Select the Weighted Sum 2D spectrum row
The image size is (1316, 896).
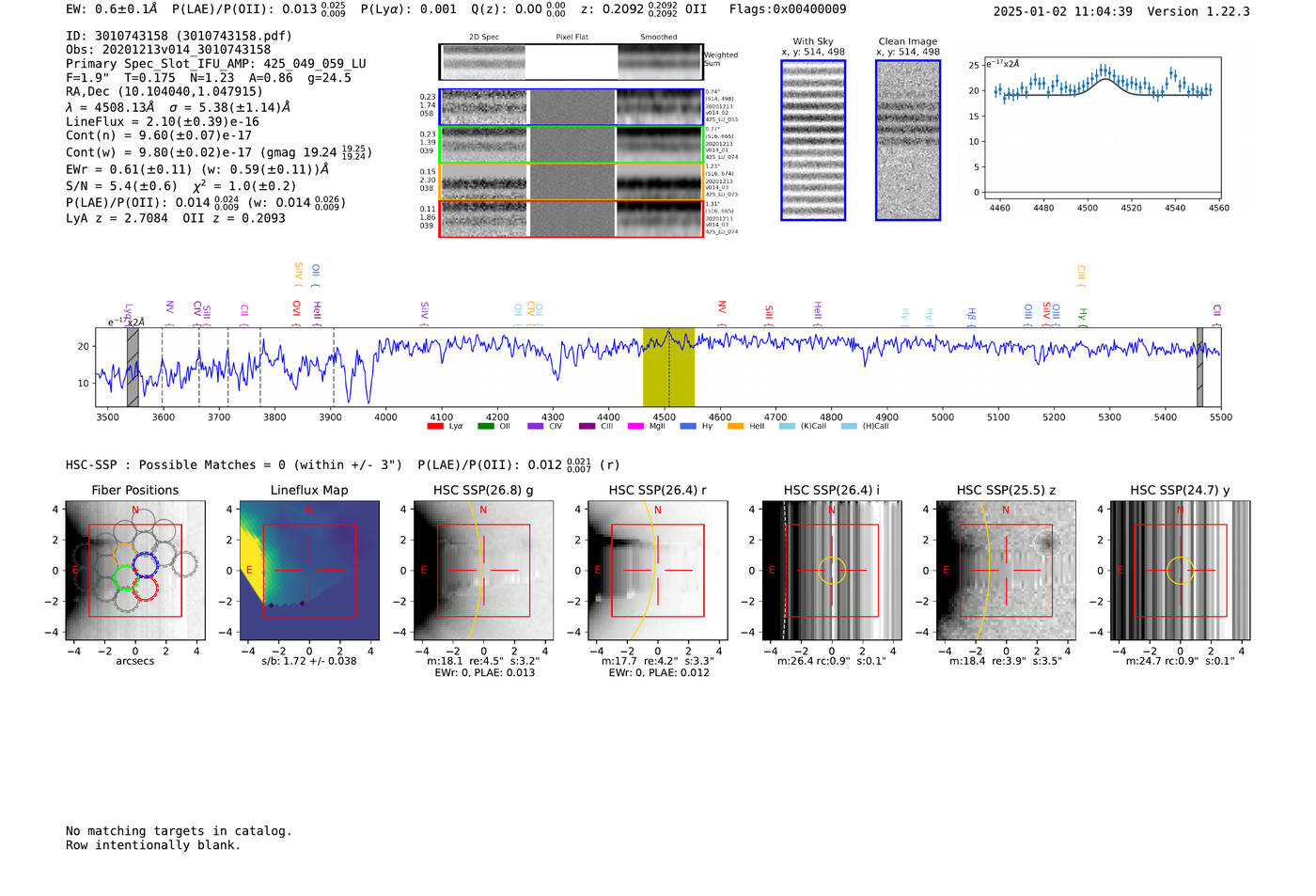click(572, 62)
